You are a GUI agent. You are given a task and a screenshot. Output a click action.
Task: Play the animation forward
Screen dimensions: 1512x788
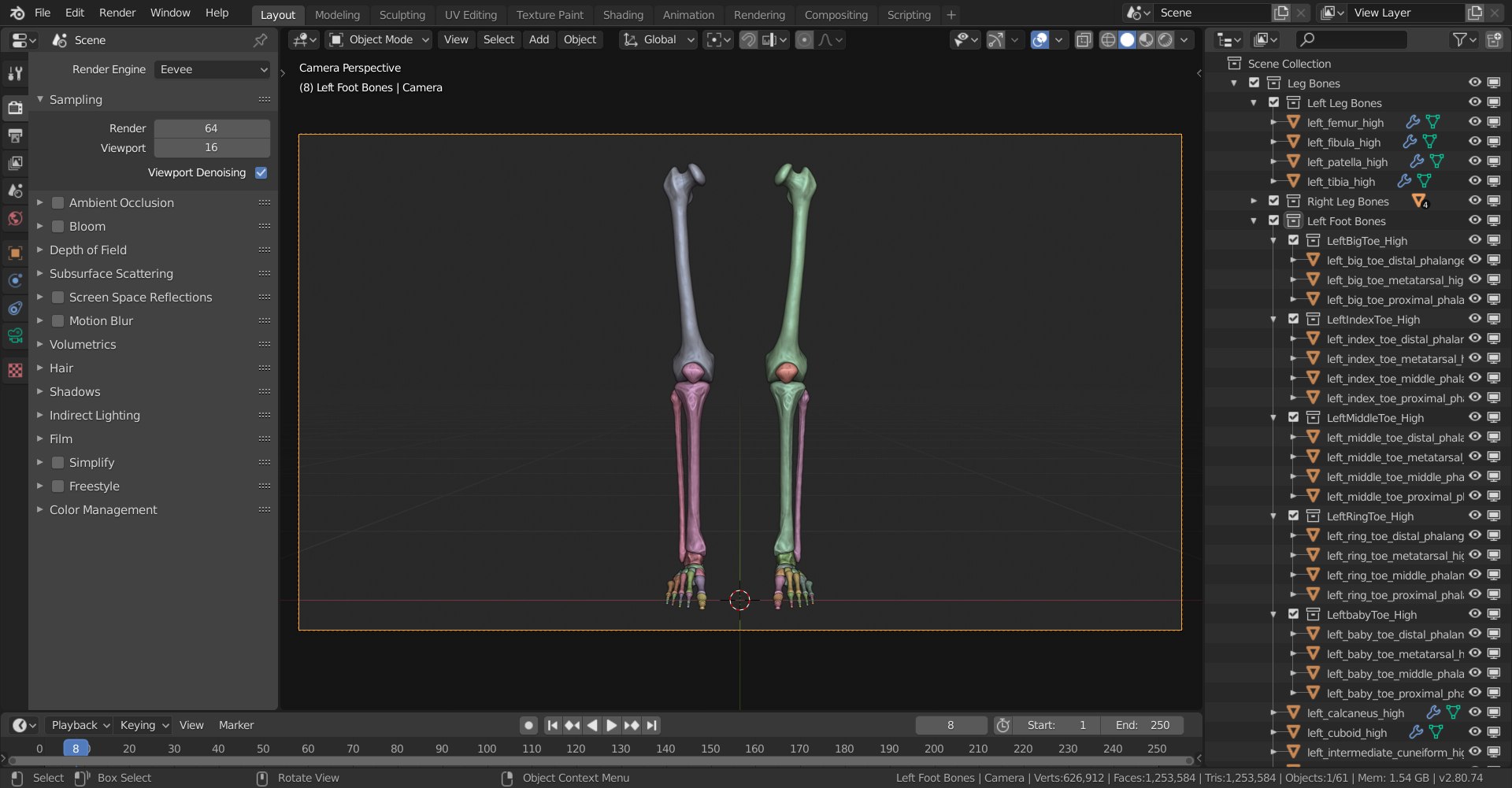coord(612,725)
